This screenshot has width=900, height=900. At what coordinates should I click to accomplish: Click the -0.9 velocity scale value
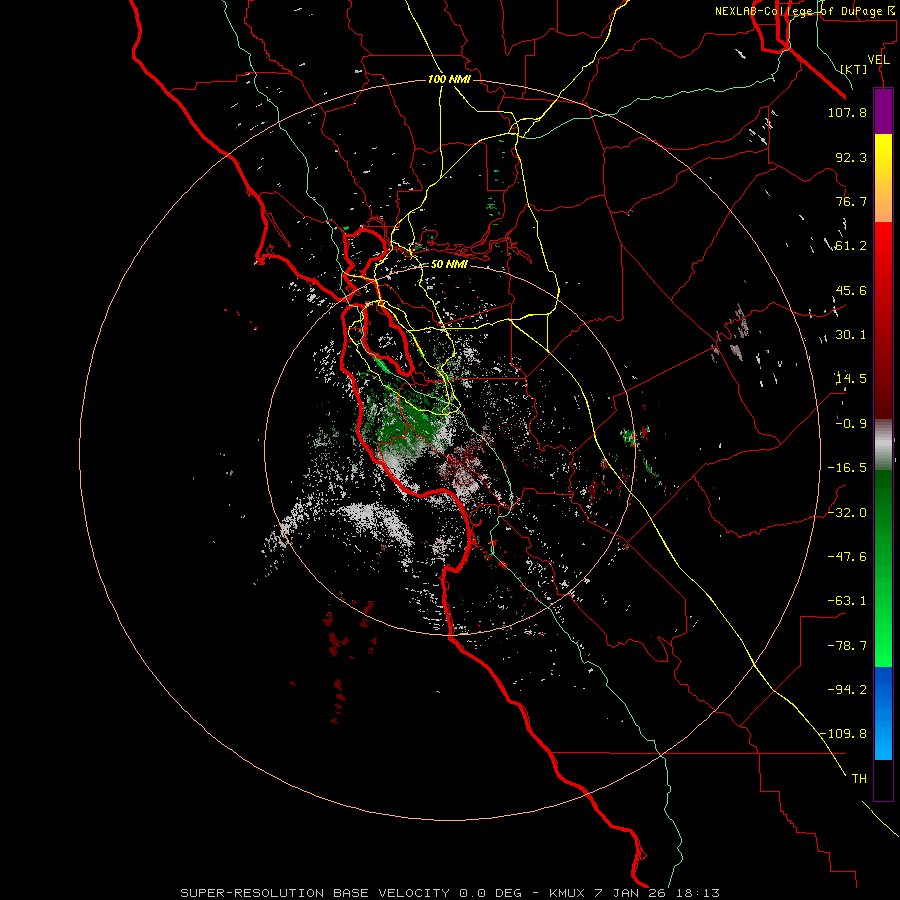[x=851, y=424]
